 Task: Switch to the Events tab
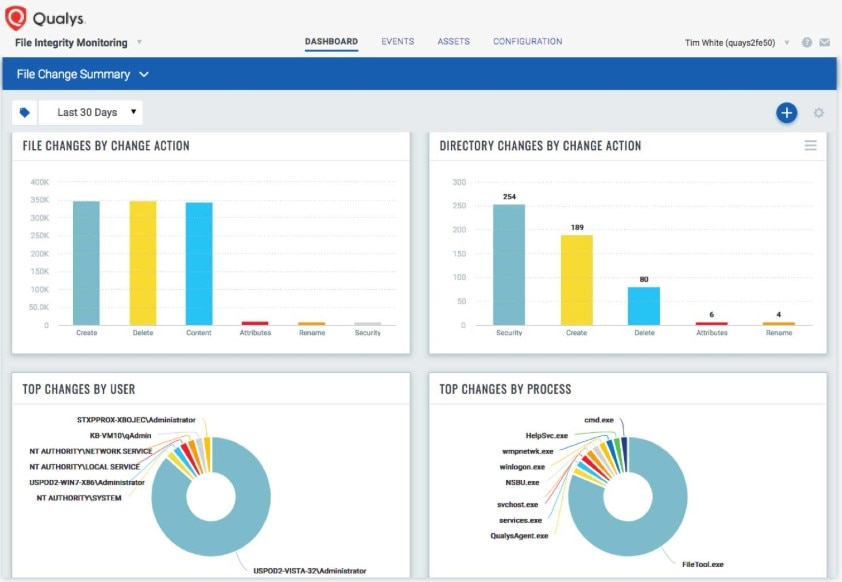click(x=397, y=41)
